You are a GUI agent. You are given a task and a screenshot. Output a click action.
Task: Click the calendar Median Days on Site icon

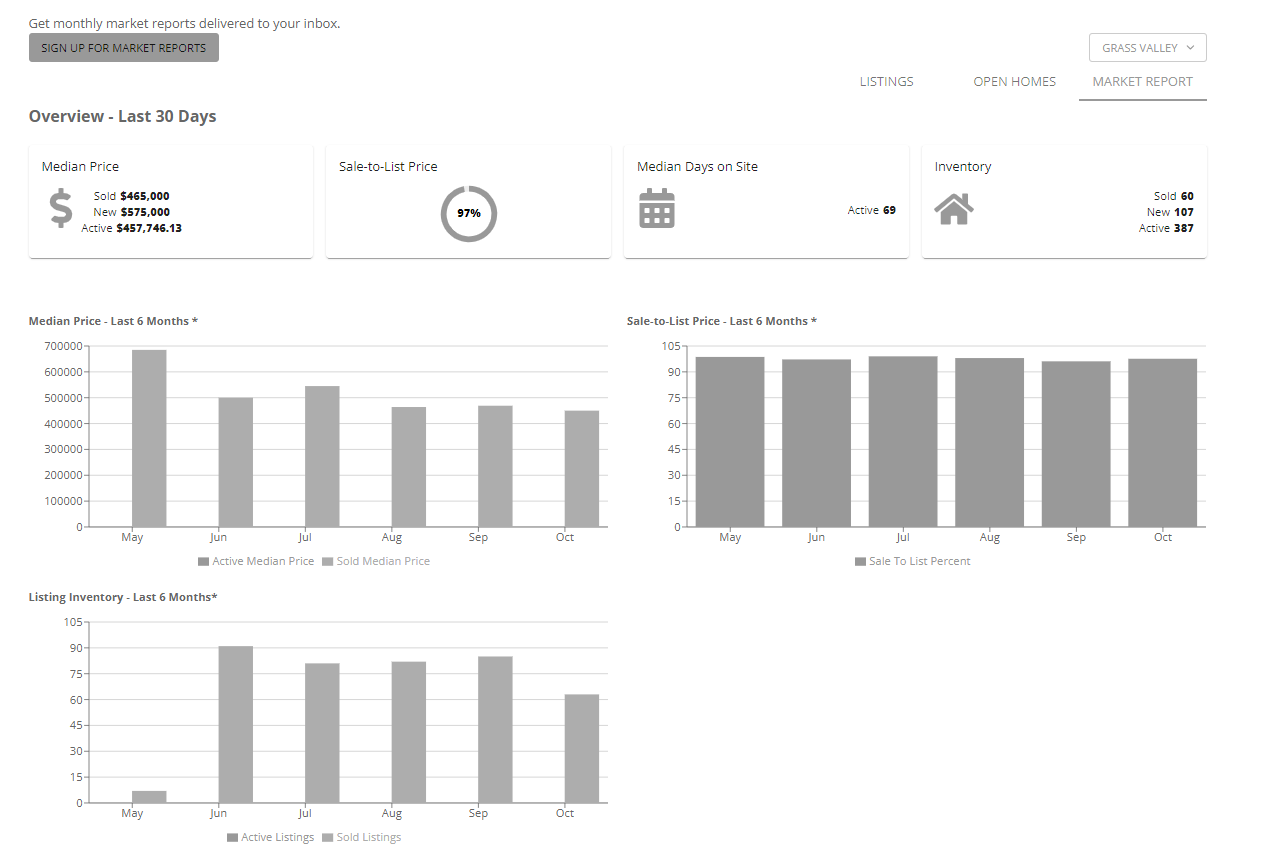656,209
